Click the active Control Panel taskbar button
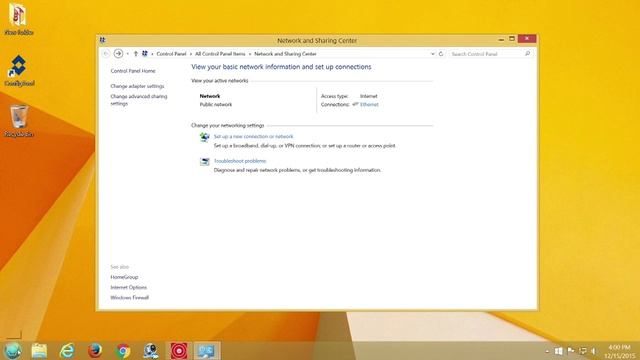 point(207,351)
